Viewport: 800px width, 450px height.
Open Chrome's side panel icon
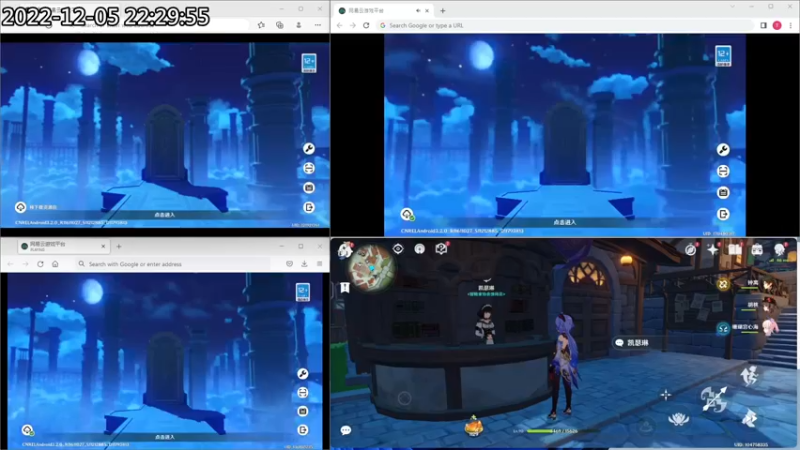click(x=763, y=25)
